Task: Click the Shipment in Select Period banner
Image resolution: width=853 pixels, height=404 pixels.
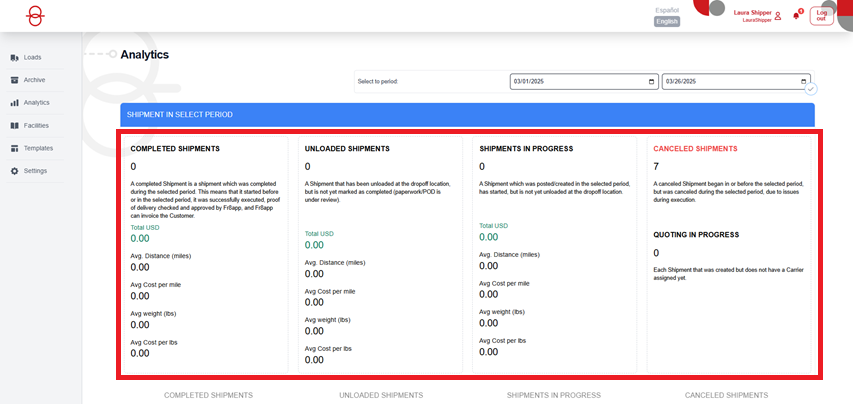Action: click(467, 115)
